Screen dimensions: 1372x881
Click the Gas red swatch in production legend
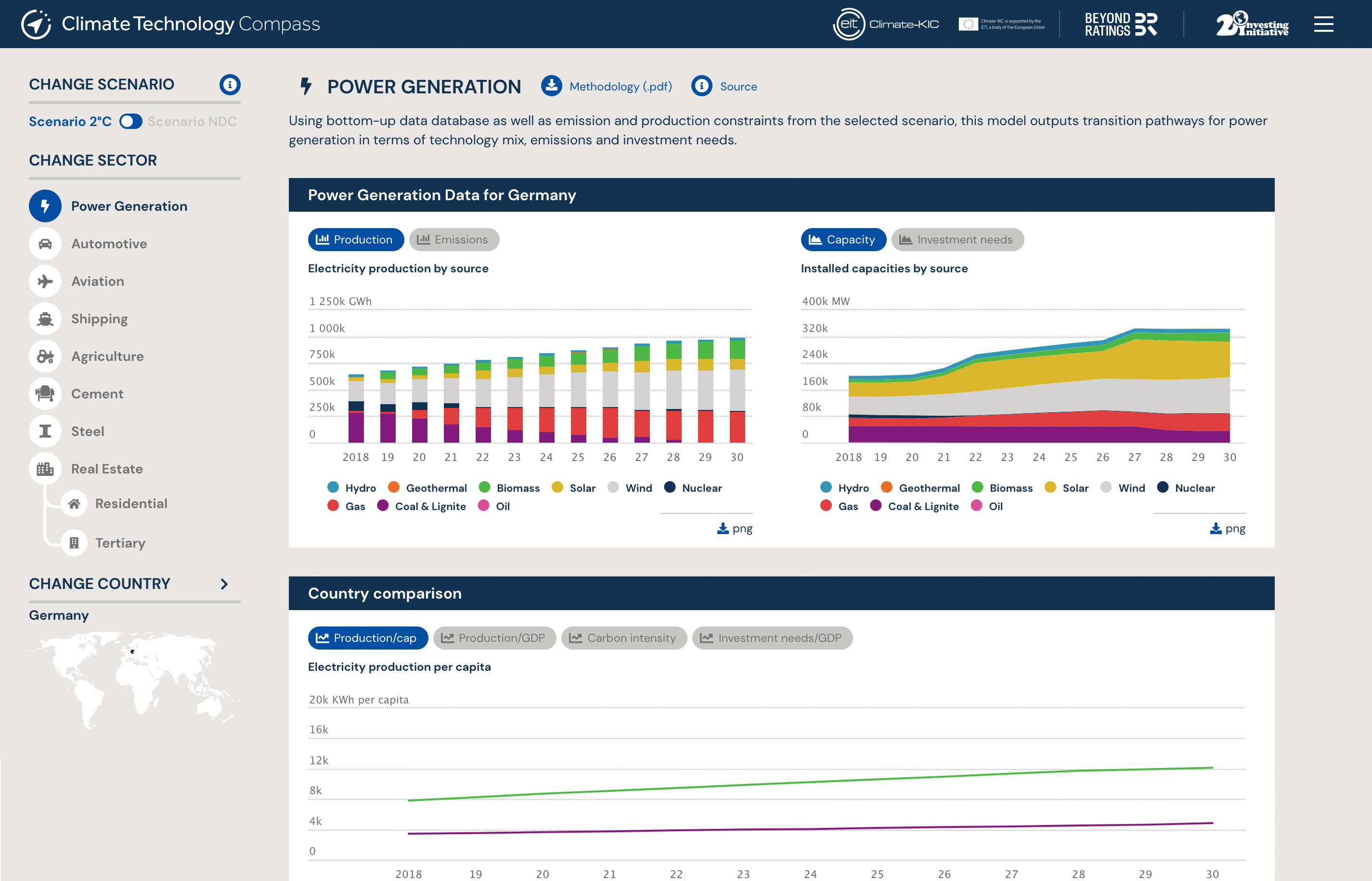point(333,505)
